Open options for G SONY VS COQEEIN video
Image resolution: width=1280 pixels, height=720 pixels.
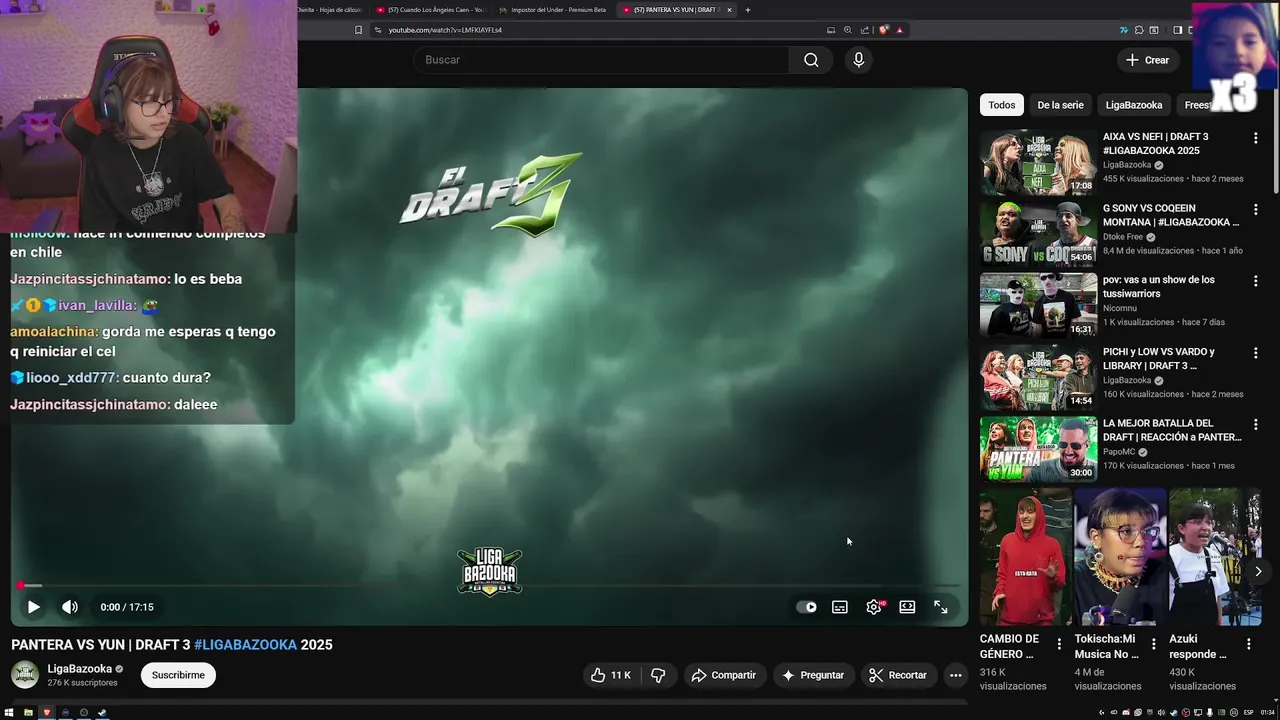pyautogui.click(x=1256, y=210)
